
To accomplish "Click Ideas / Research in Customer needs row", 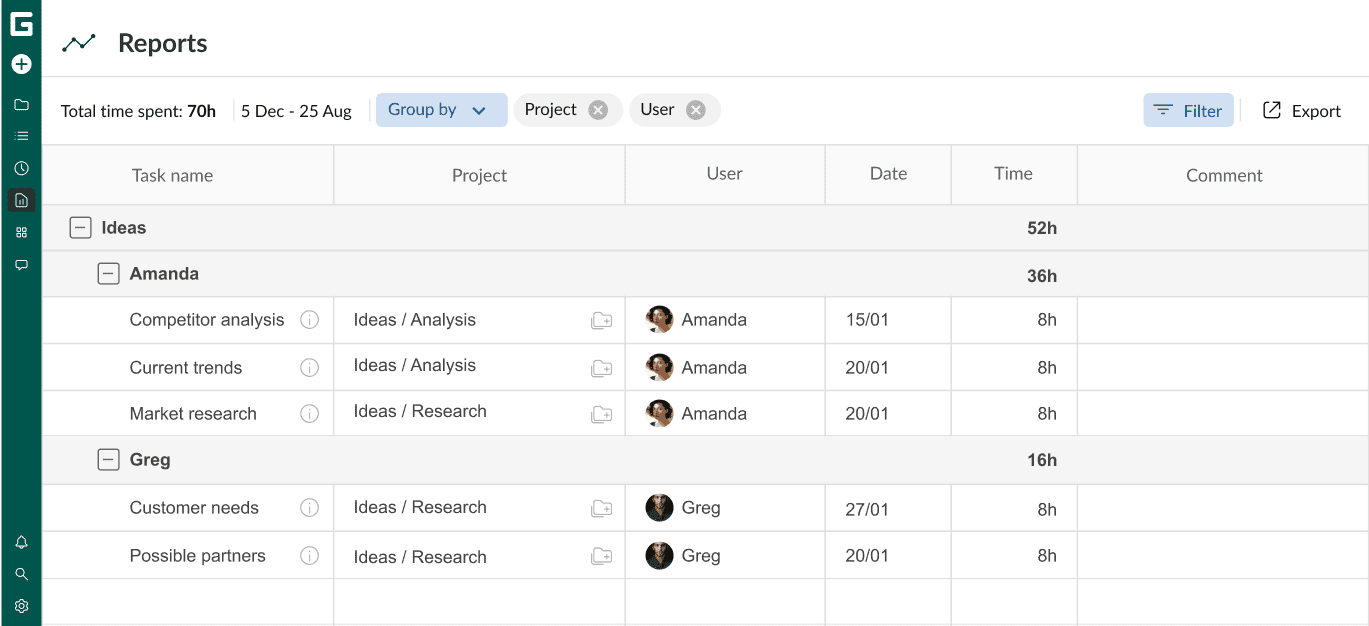I will tap(420, 507).
